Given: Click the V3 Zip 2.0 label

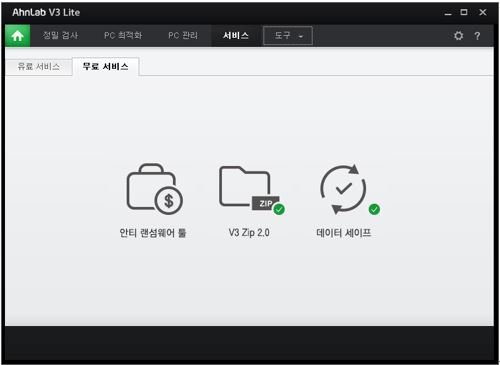Looking at the screenshot, I should pyautogui.click(x=249, y=232).
